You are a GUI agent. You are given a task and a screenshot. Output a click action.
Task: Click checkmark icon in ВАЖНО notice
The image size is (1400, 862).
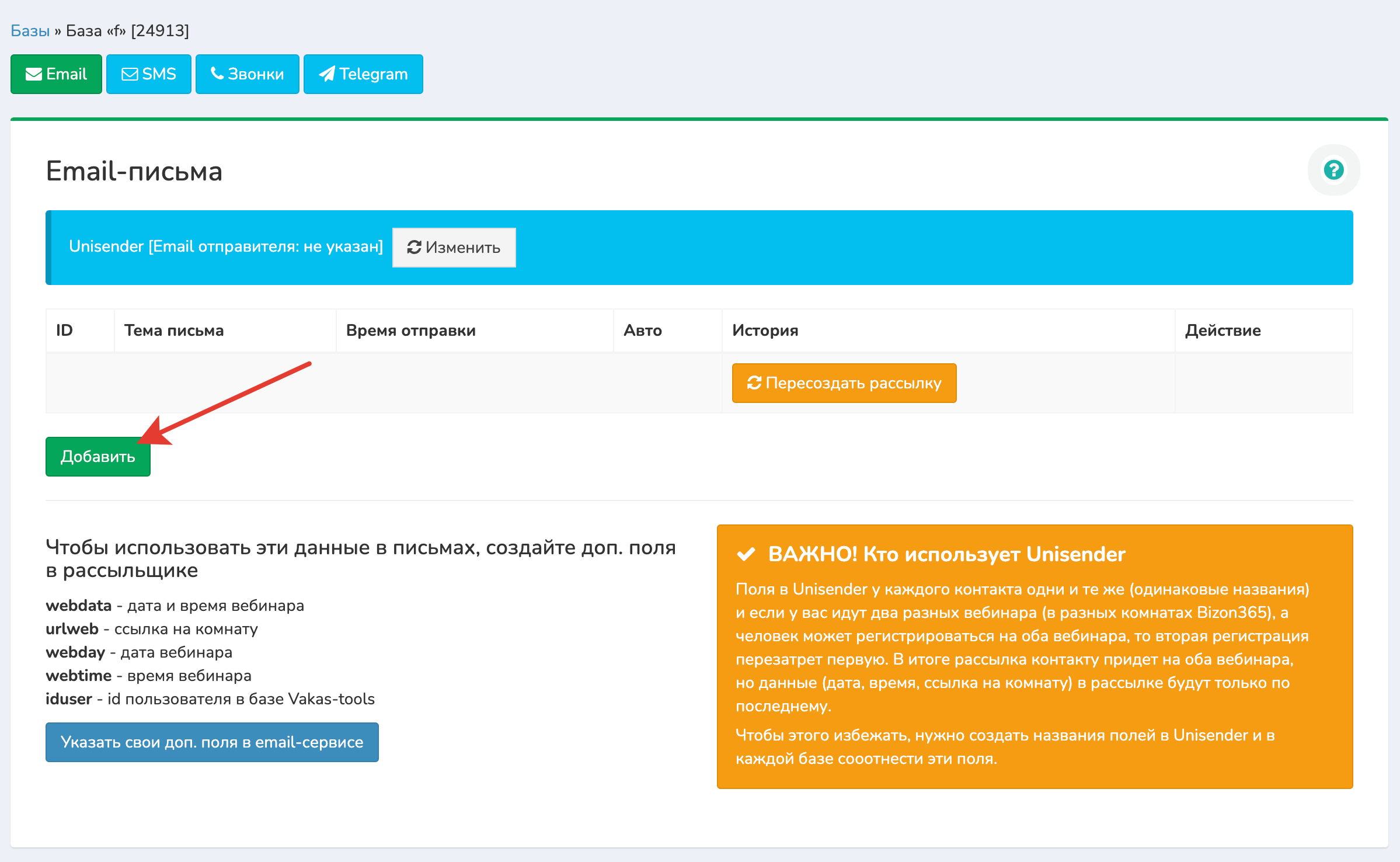pos(746,554)
